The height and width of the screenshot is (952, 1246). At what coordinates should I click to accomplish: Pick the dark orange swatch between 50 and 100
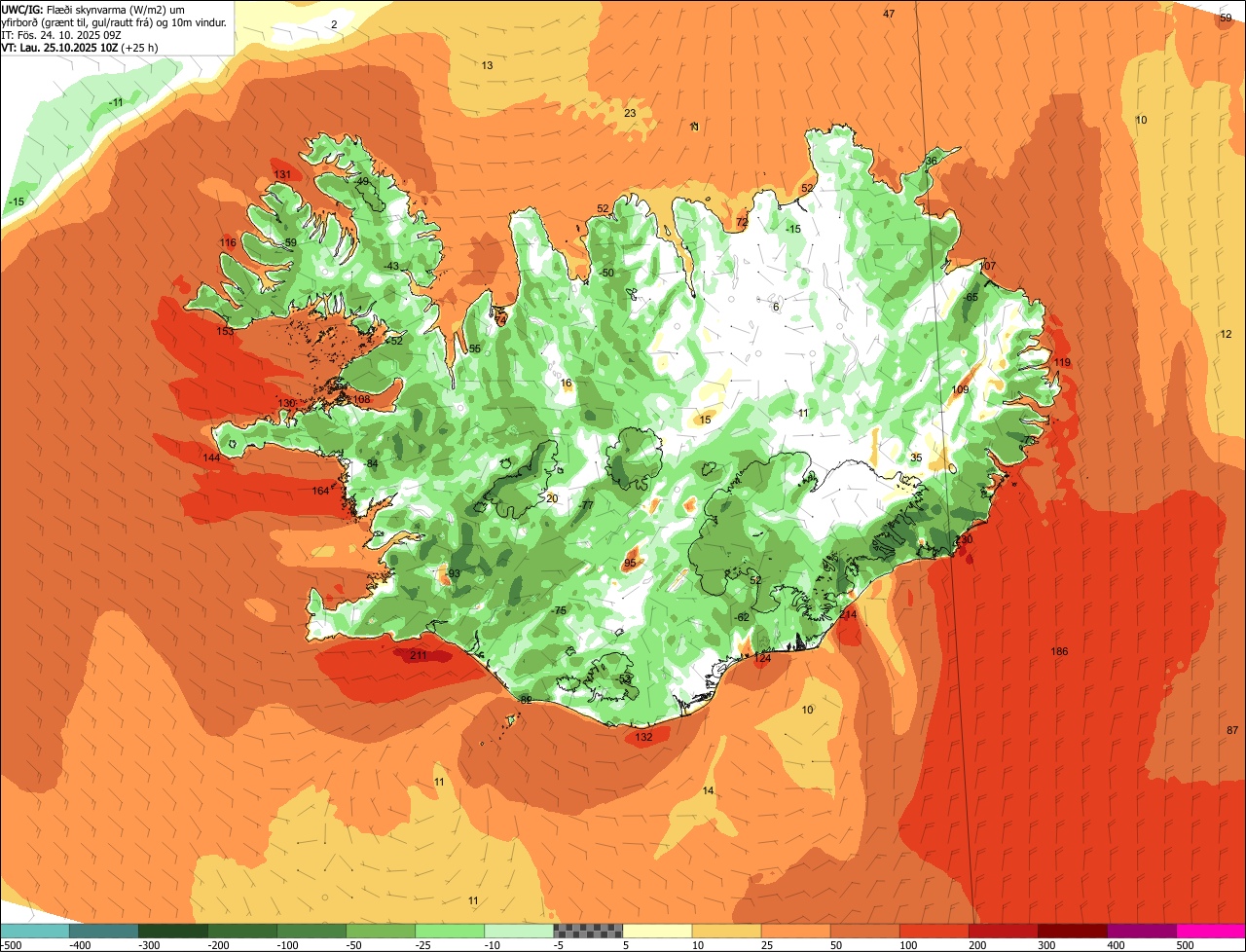(863, 931)
